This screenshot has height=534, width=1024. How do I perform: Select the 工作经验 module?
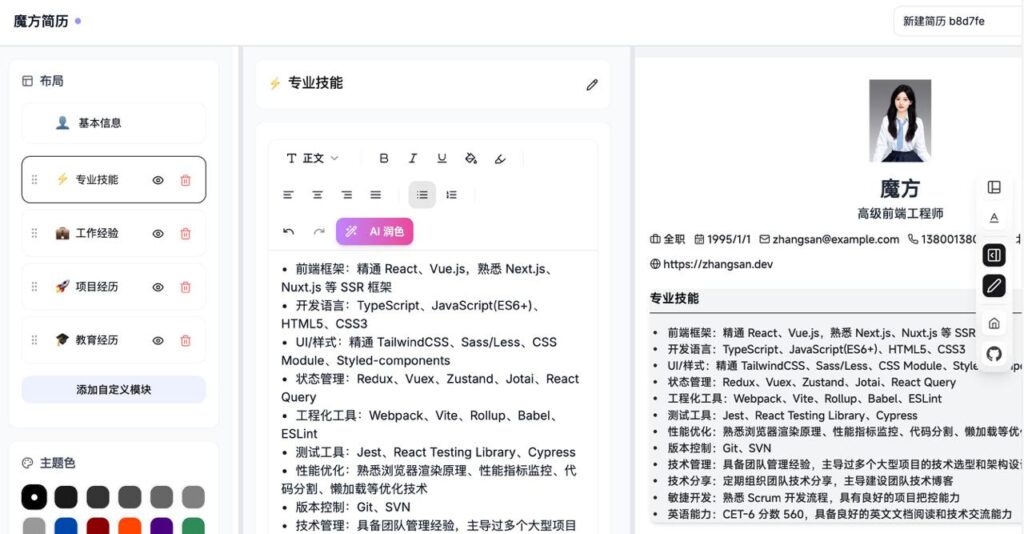(x=114, y=233)
